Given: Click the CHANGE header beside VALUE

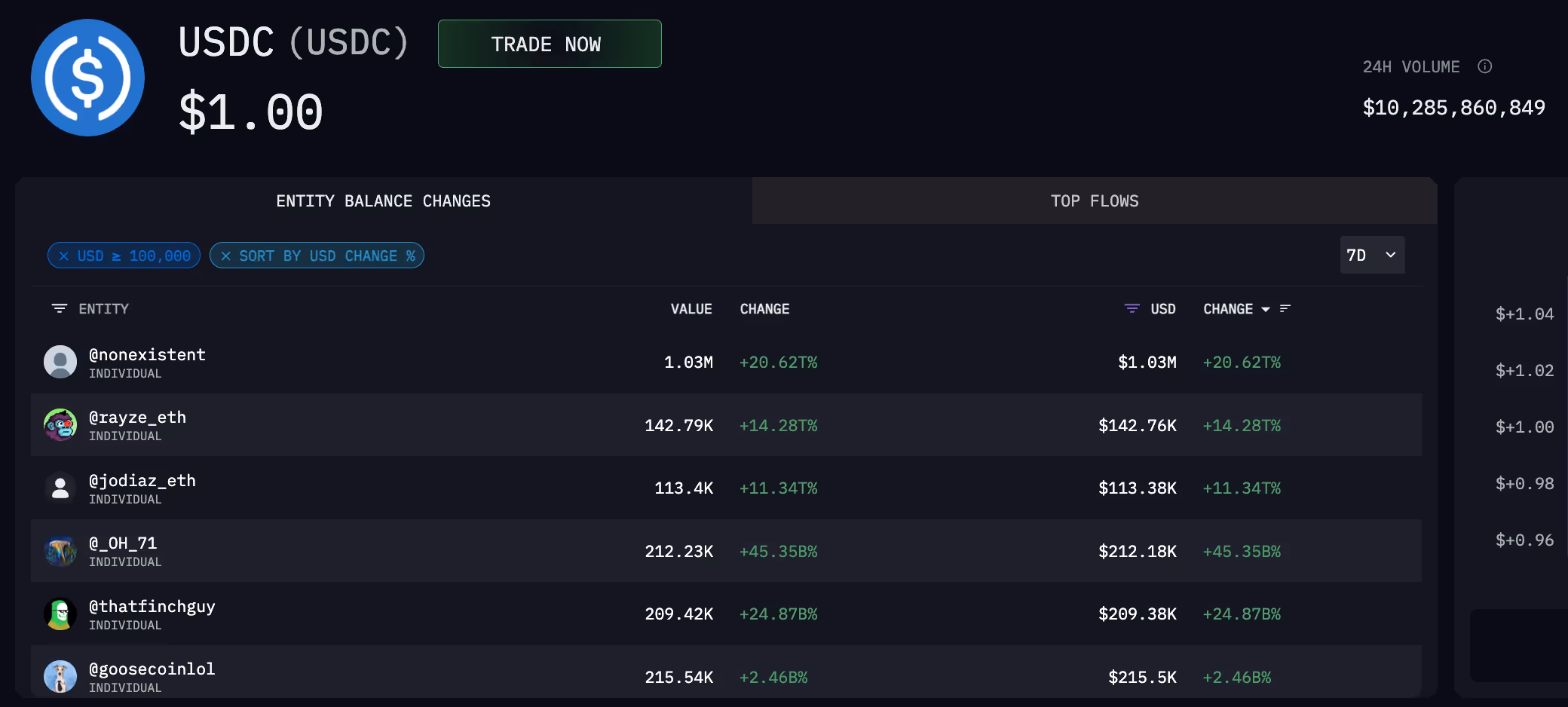Looking at the screenshot, I should pos(764,309).
